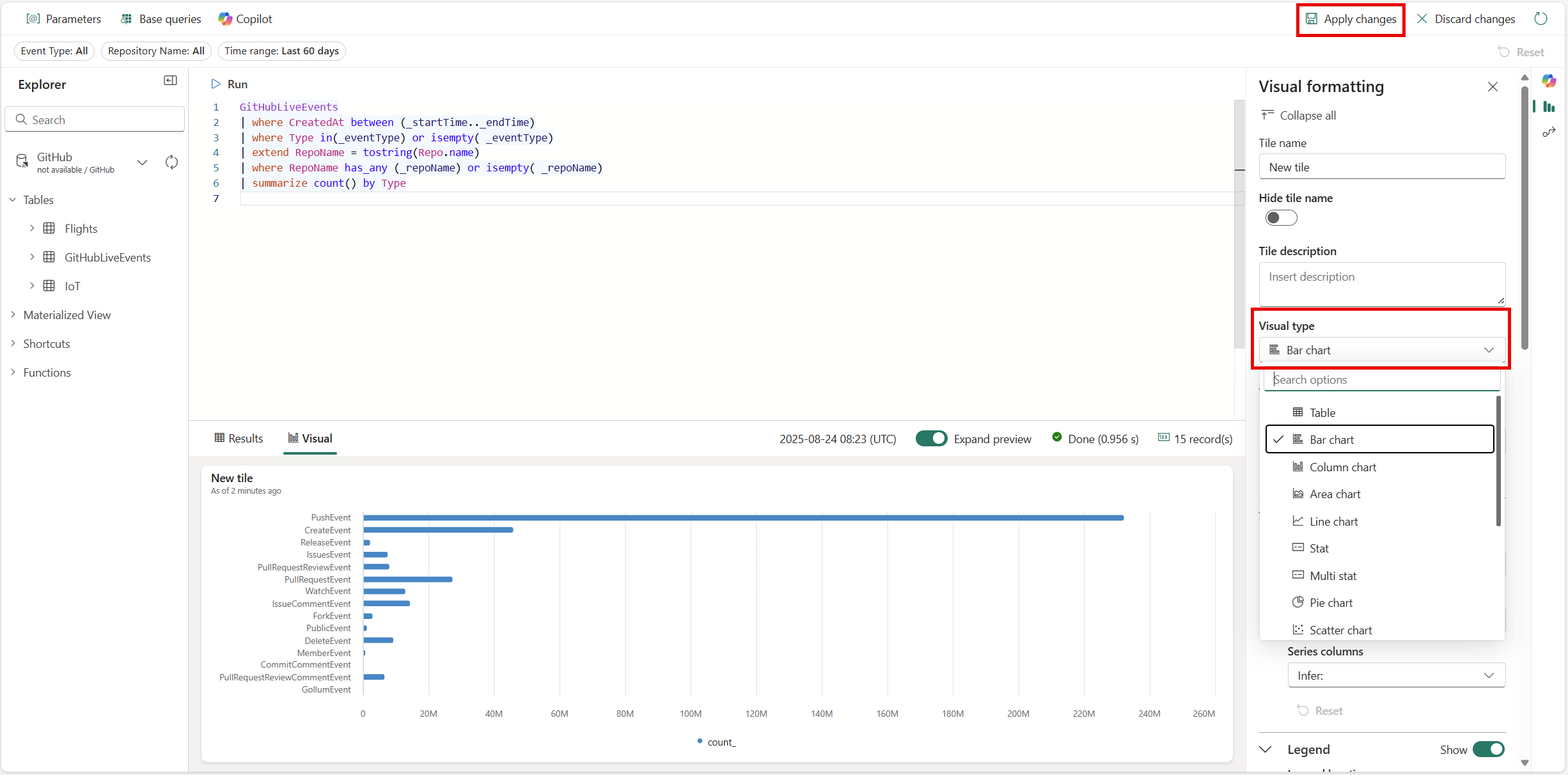Expand the GitHub data source dropdown chevron

pos(143,162)
